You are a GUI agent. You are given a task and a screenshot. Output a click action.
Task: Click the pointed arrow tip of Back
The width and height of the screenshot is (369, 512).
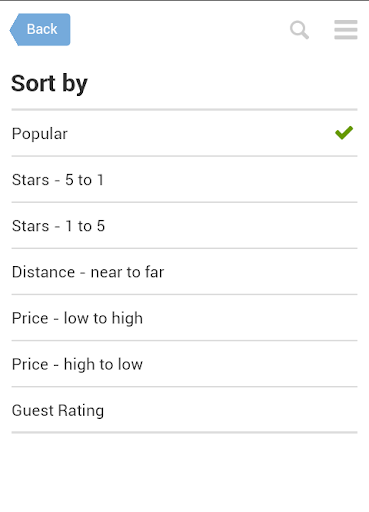pyautogui.click(x=13, y=30)
